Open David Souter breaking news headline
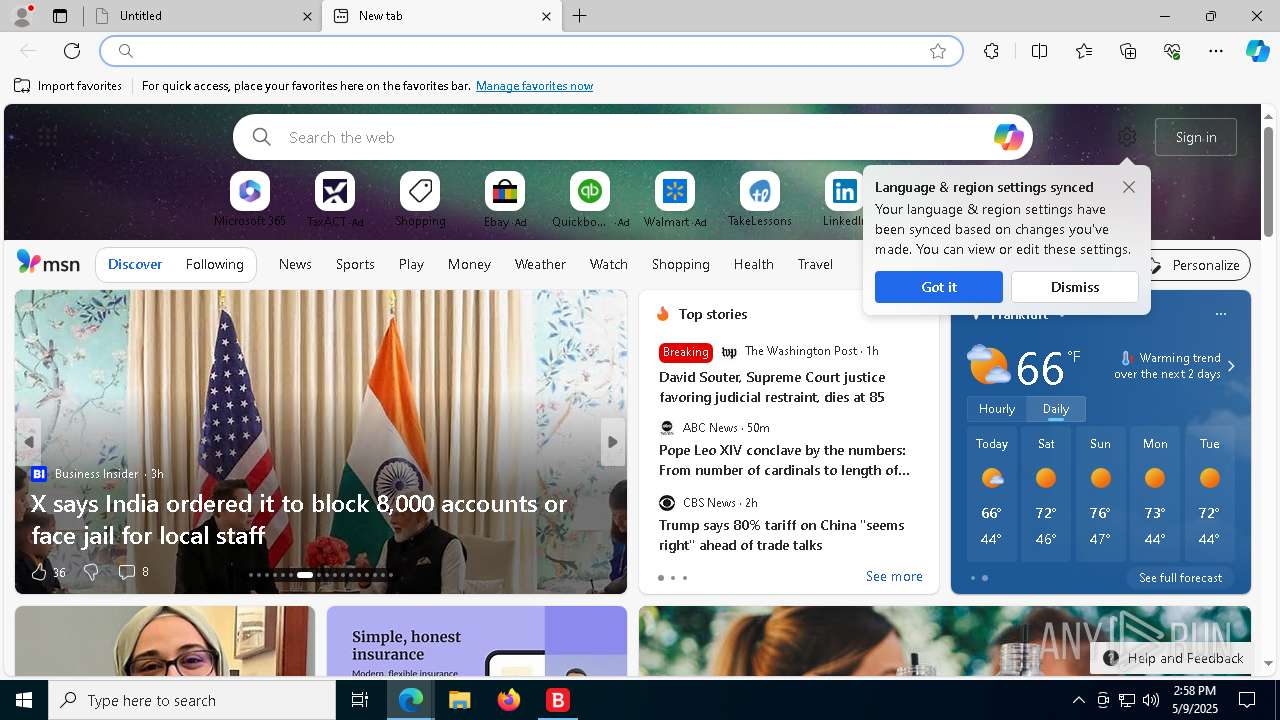Image resolution: width=1280 pixels, height=720 pixels. click(x=772, y=387)
